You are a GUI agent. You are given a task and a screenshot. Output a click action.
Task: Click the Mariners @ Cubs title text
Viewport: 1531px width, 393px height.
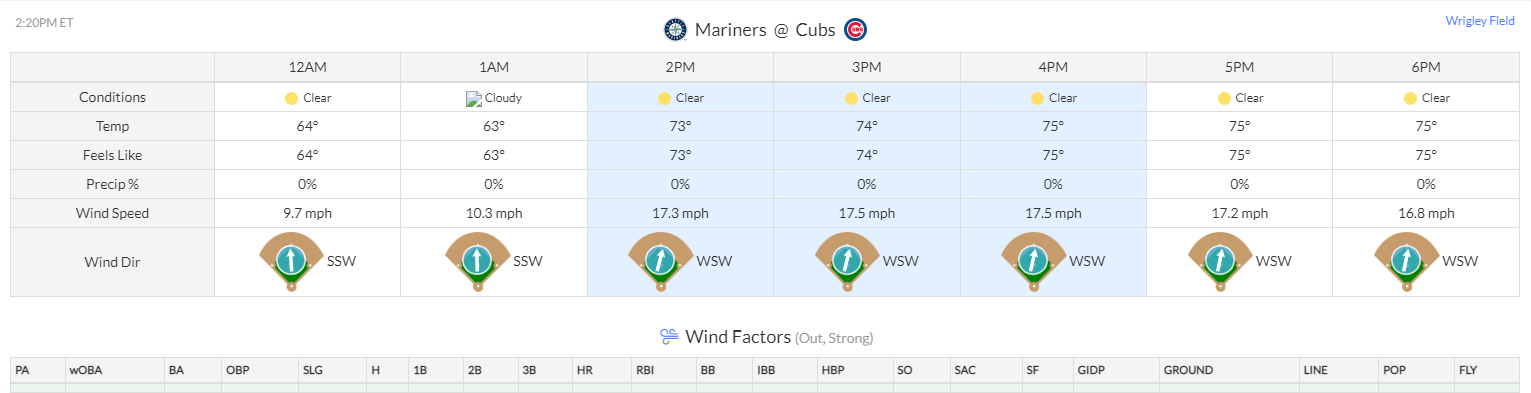point(765,30)
